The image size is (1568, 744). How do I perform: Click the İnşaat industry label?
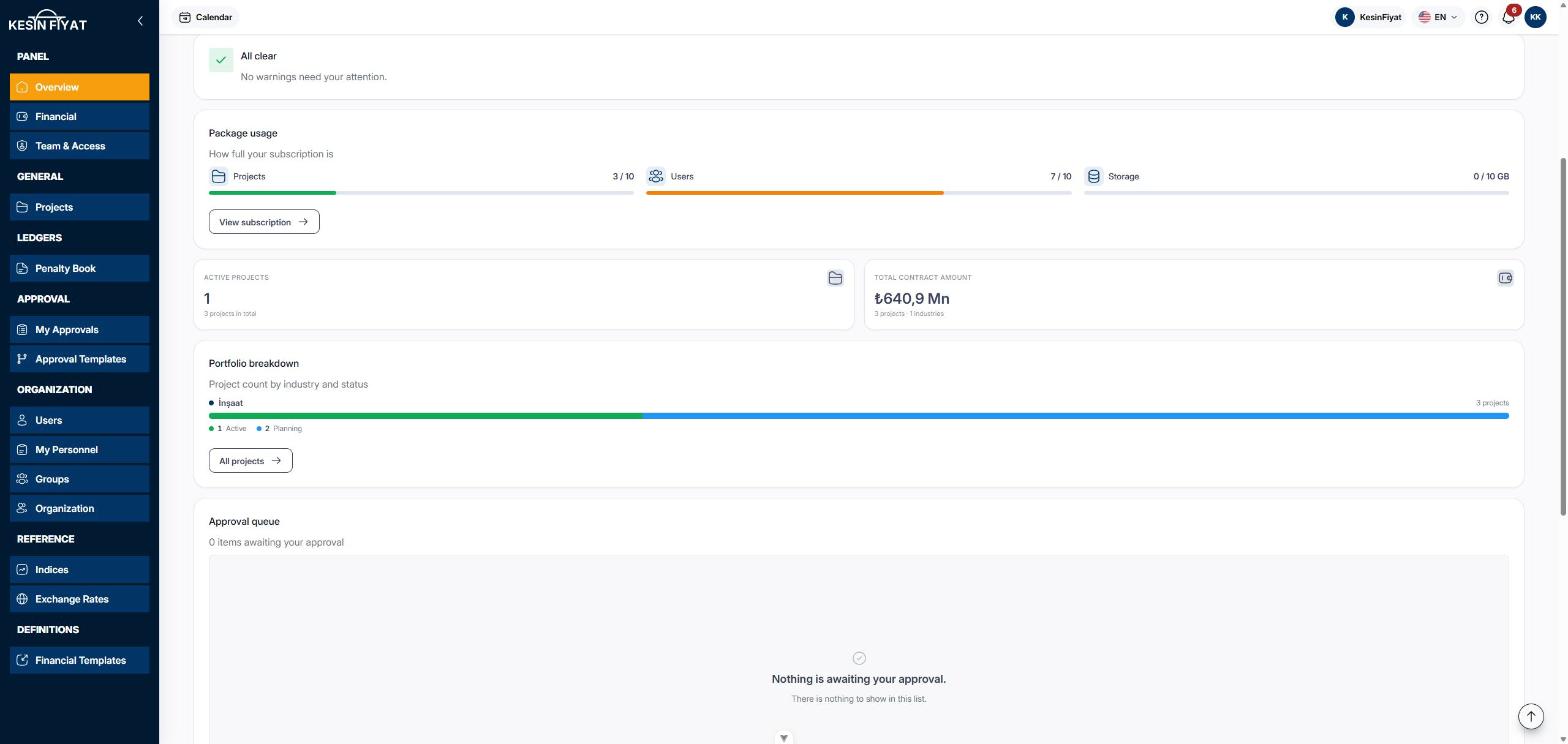(x=230, y=403)
